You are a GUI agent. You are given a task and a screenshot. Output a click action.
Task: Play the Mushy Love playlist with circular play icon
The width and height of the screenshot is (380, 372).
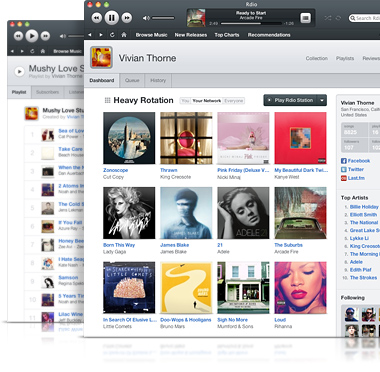pyautogui.click(x=19, y=71)
